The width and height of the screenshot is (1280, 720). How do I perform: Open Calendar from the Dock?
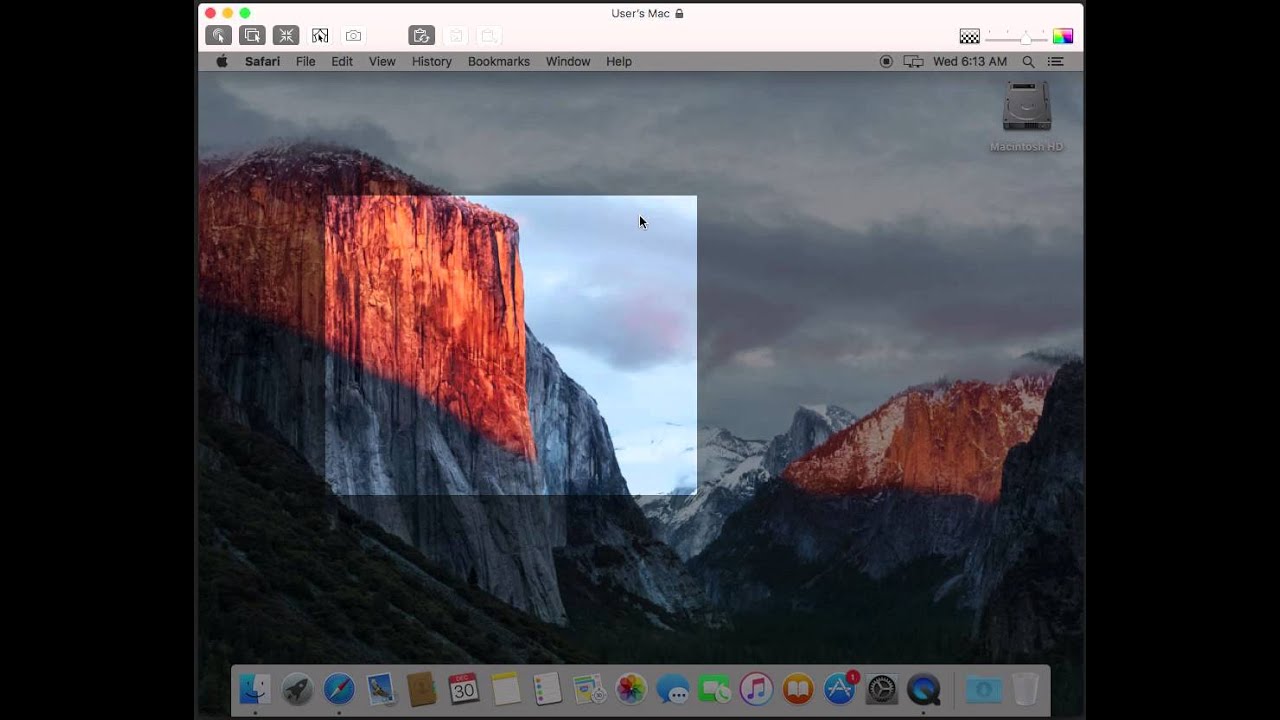pyautogui.click(x=464, y=689)
